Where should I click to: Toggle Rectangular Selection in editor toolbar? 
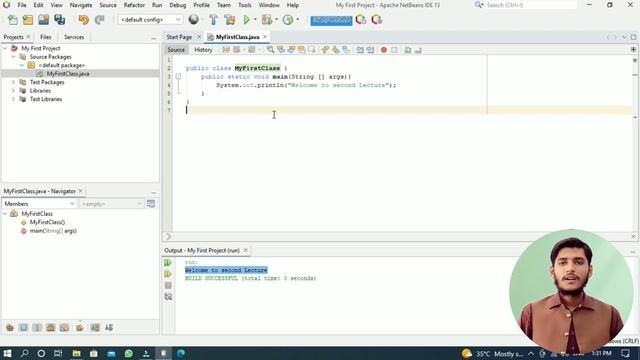tap(312, 50)
